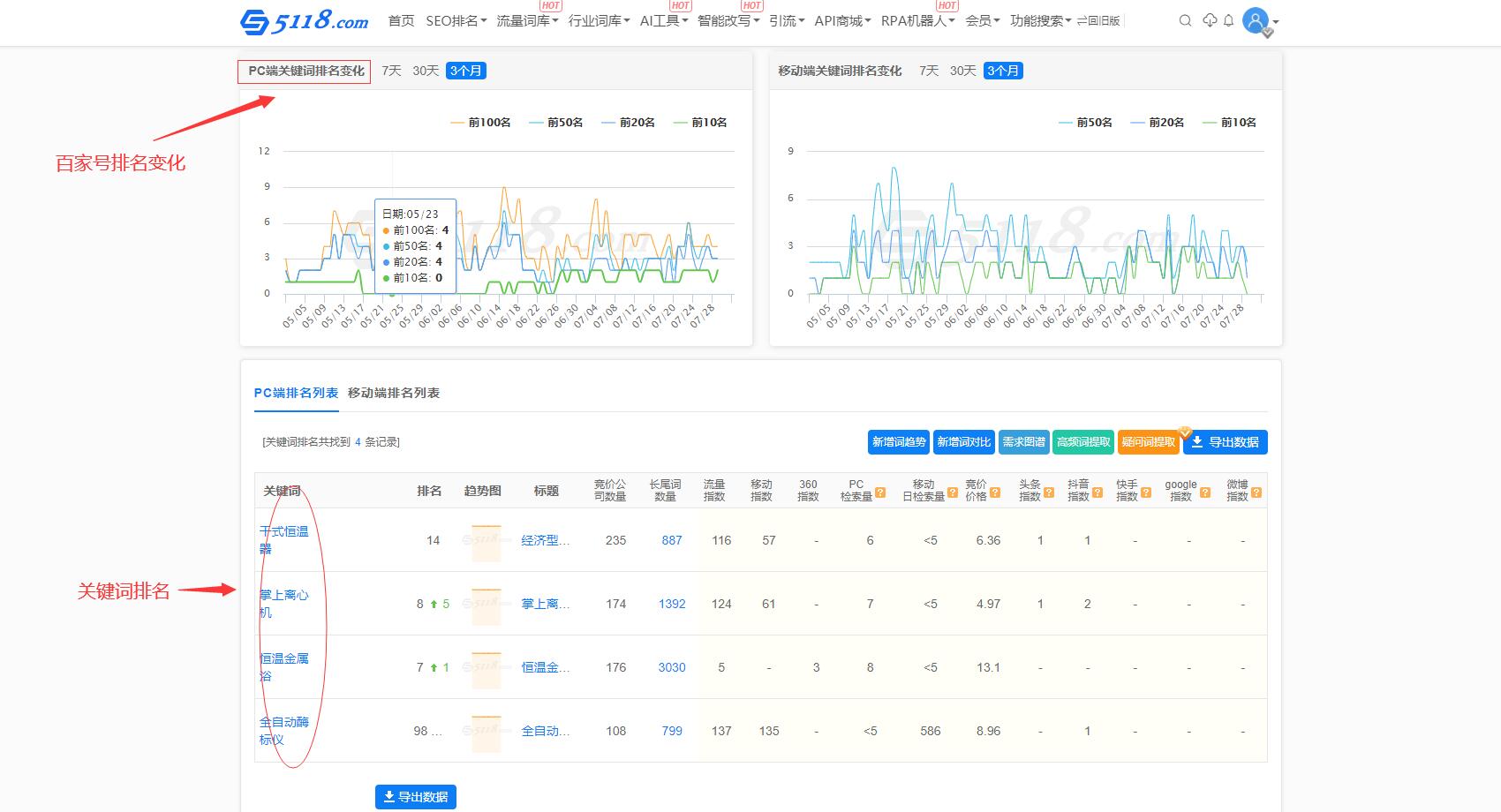Image resolution: width=1501 pixels, height=812 pixels.
Task: Click the 新增词趋势 button
Action: coord(899,442)
